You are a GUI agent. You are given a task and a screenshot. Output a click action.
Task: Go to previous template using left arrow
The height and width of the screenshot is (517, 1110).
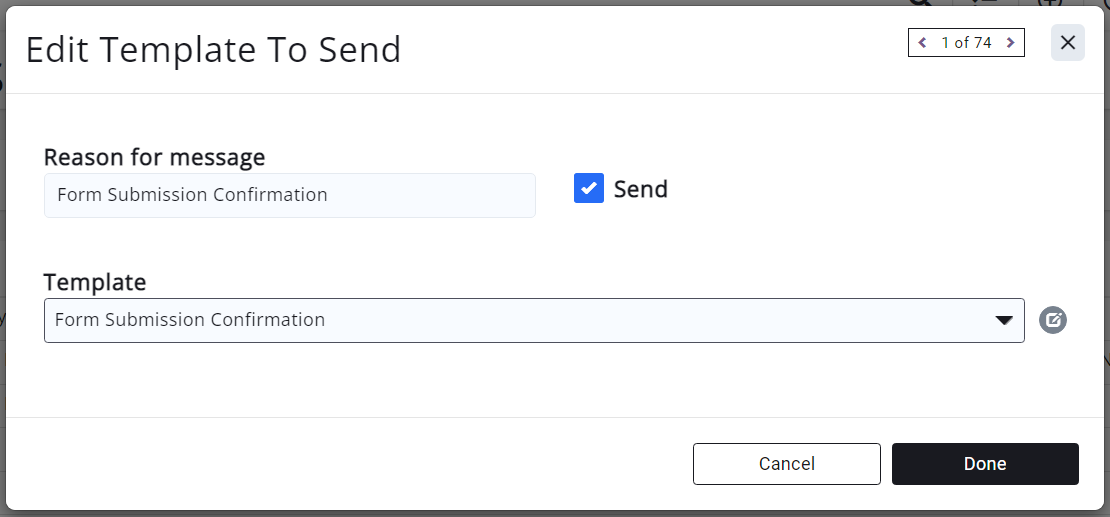pyautogui.click(x=921, y=43)
